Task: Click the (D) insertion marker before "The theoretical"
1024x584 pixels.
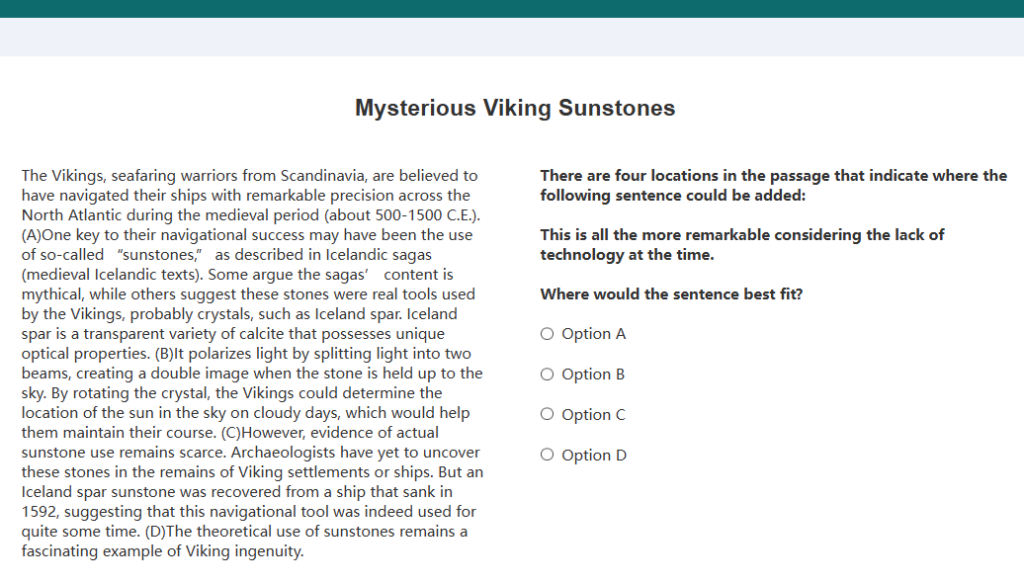Action: click(x=155, y=531)
